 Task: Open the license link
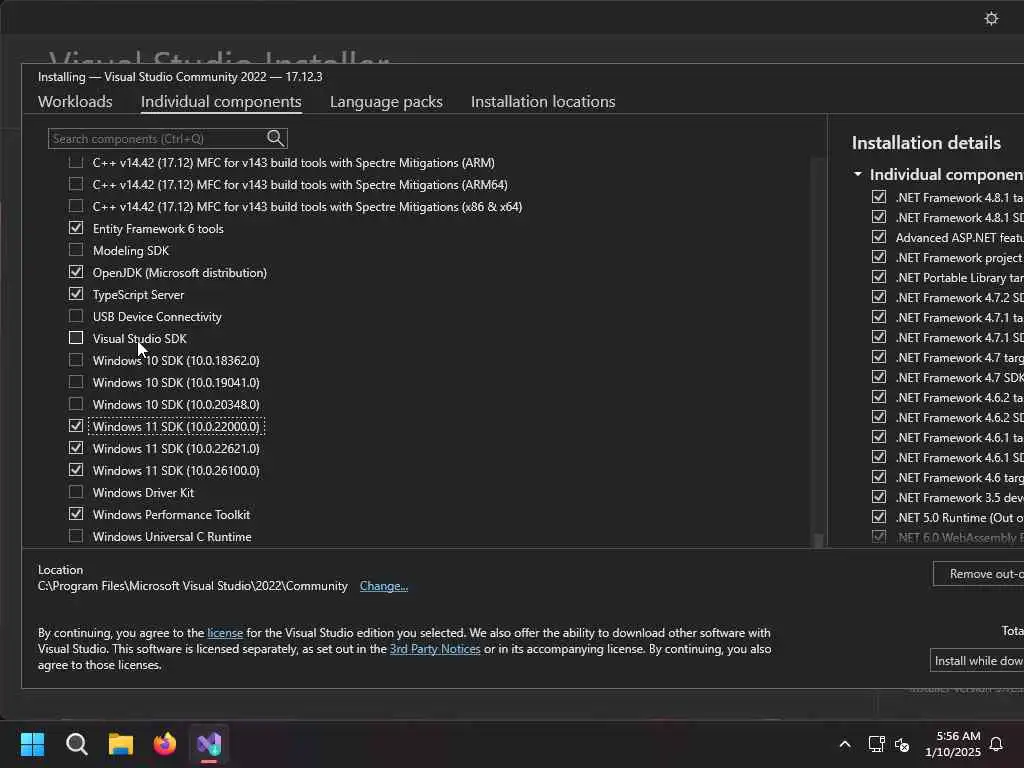(225, 632)
